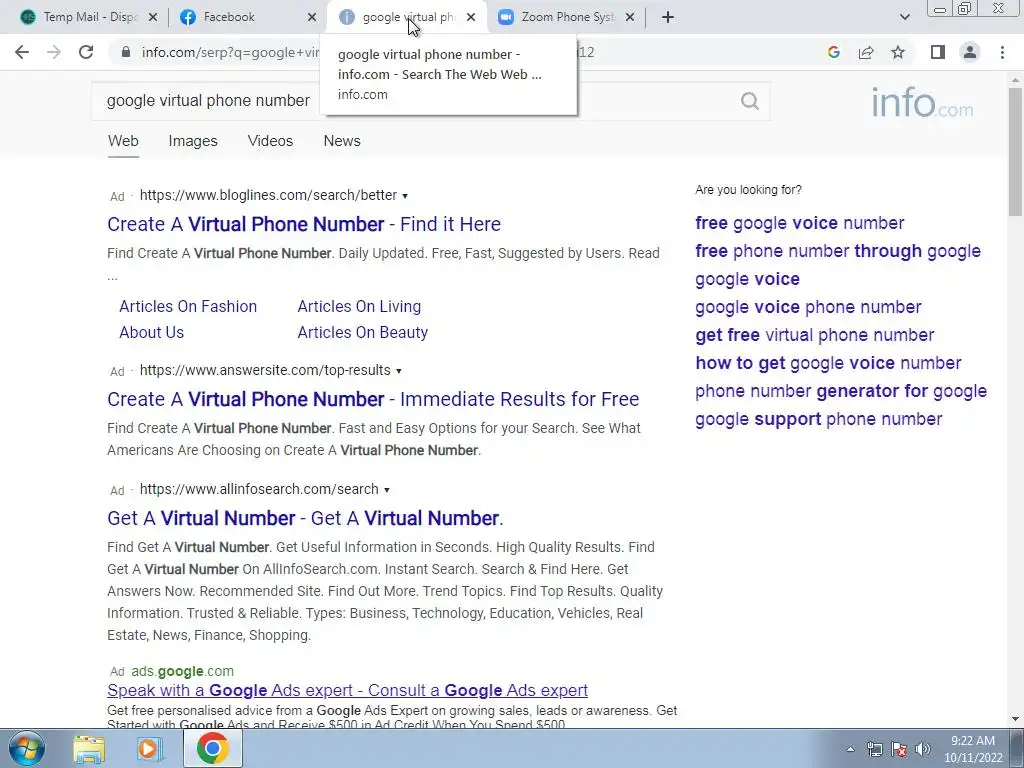The height and width of the screenshot is (768, 1024).
Task: Expand answersite.com ad URL dropdown arrow
Action: [x=398, y=371]
